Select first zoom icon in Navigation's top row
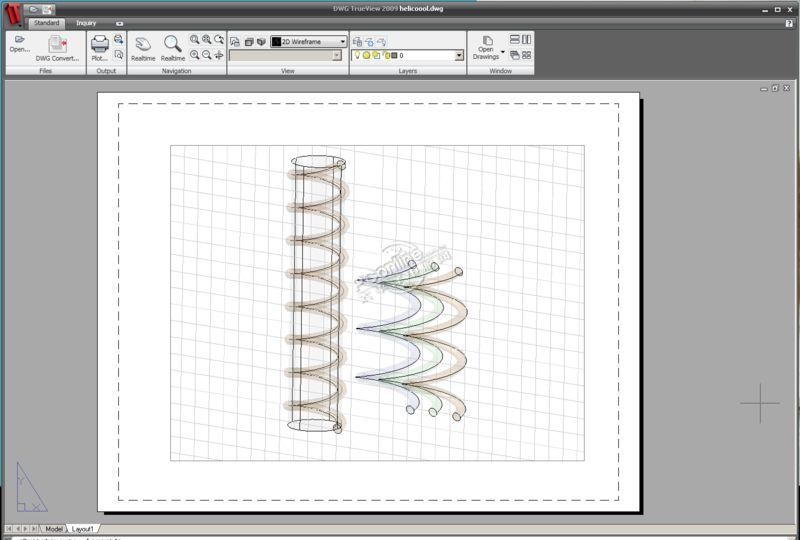This screenshot has height=540, width=800. click(194, 39)
